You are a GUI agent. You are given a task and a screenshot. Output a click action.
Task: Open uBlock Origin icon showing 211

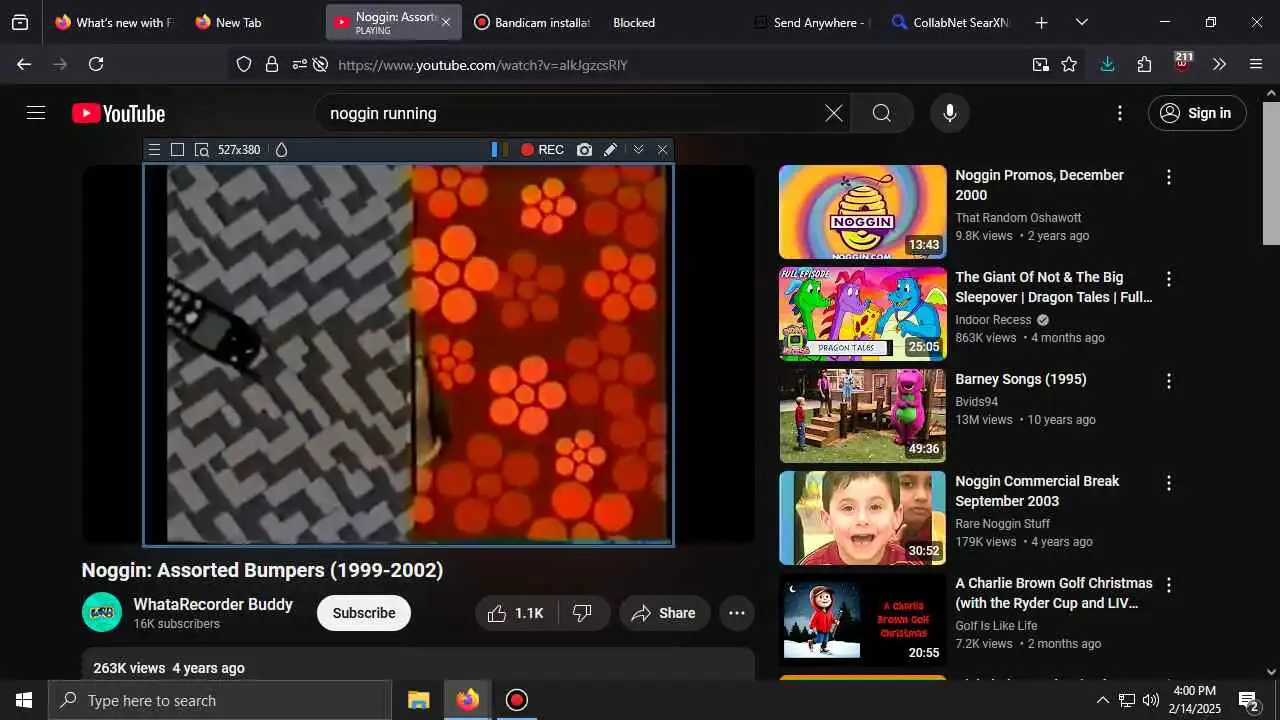point(1182,62)
